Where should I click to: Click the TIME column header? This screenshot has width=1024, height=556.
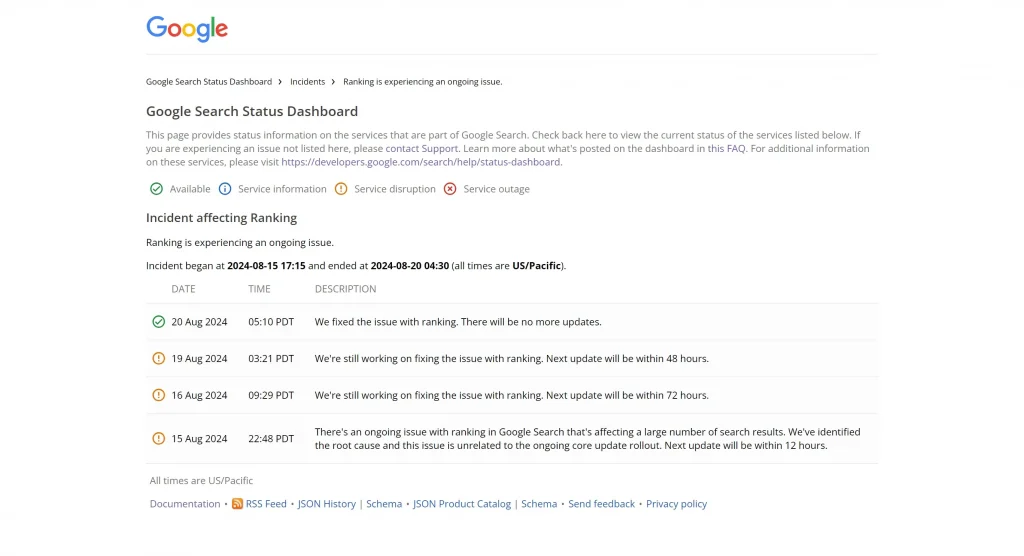[259, 289]
